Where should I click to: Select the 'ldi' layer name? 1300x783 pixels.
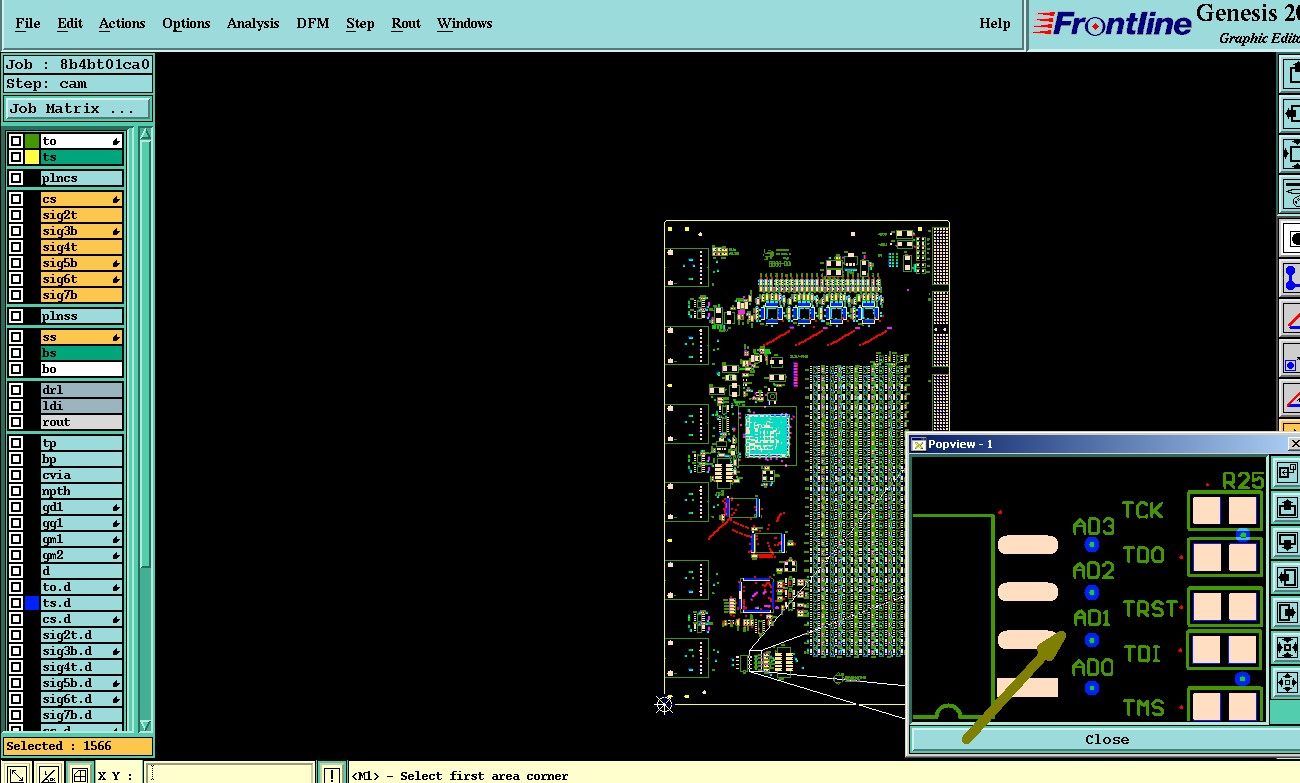pyautogui.click(x=82, y=406)
